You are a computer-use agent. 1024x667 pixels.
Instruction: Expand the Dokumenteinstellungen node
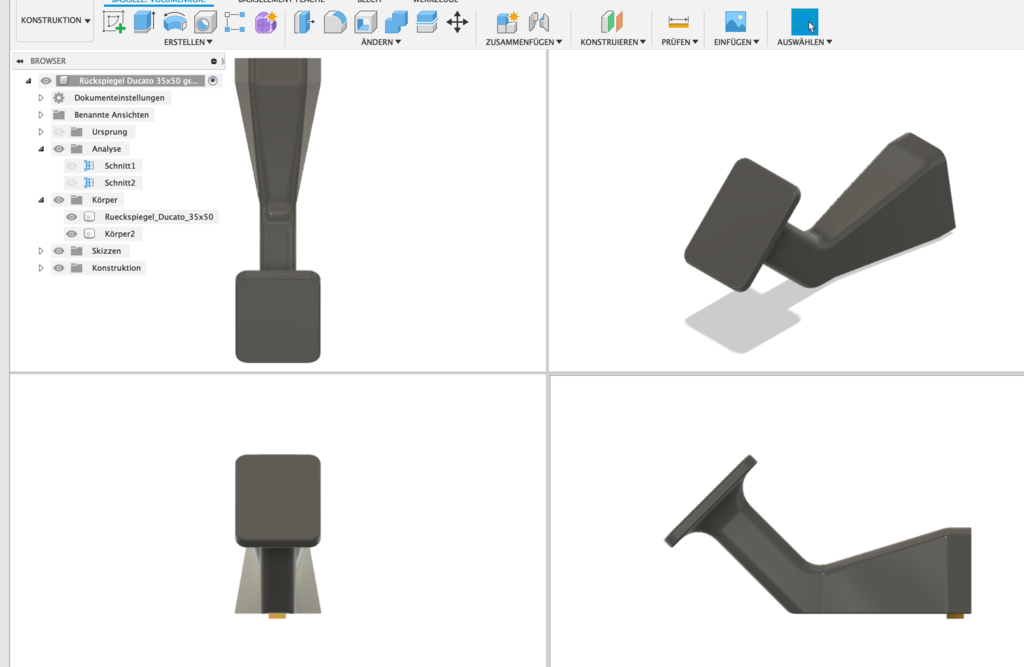40,98
